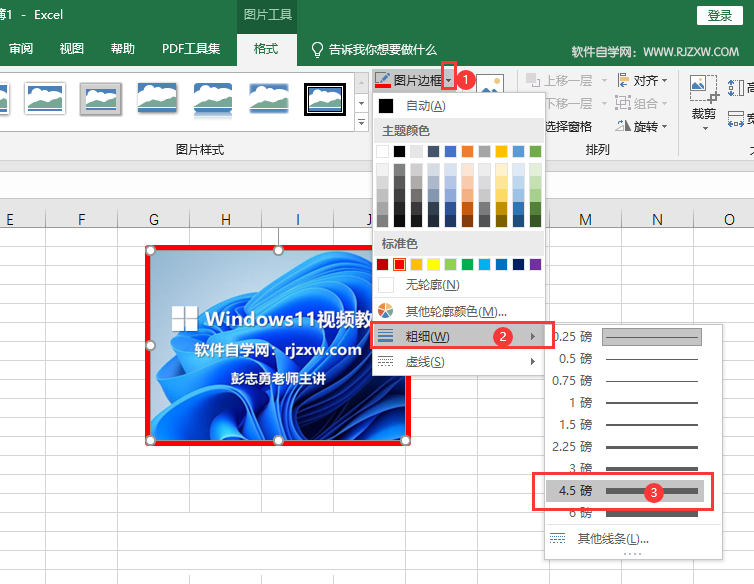This screenshot has width=754, height=584.
Task: Open 其他轮廓颜色(M) more outline colors
Action: (459, 311)
